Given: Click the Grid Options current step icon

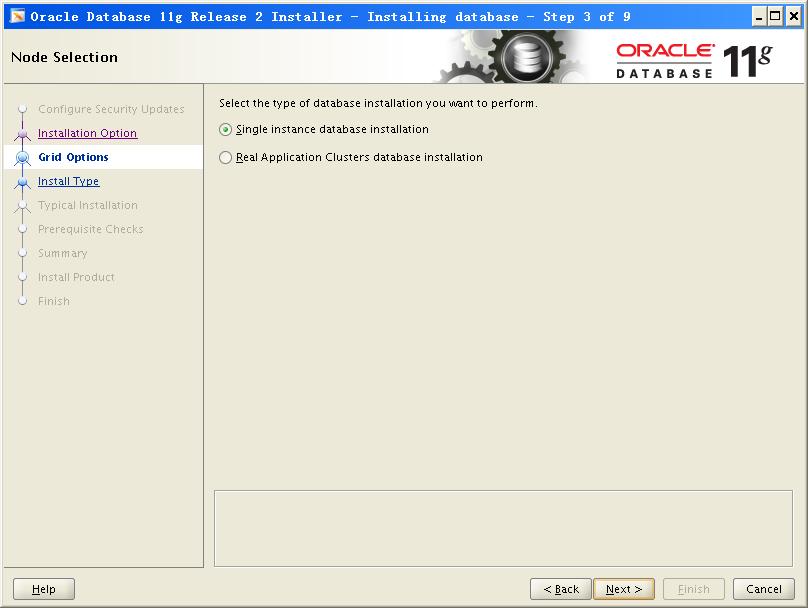Looking at the screenshot, I should click(x=22, y=158).
